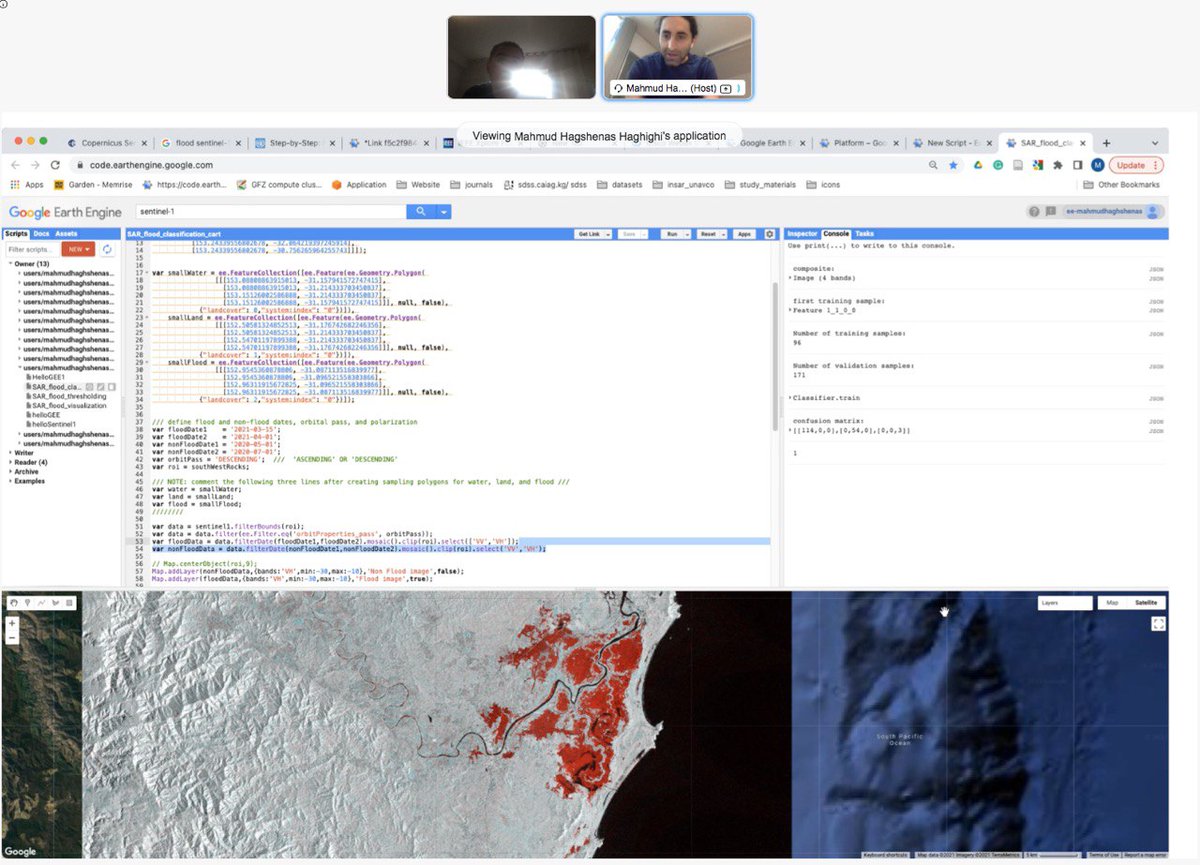
Task: Switch to the Docs tab
Action: coord(42,233)
